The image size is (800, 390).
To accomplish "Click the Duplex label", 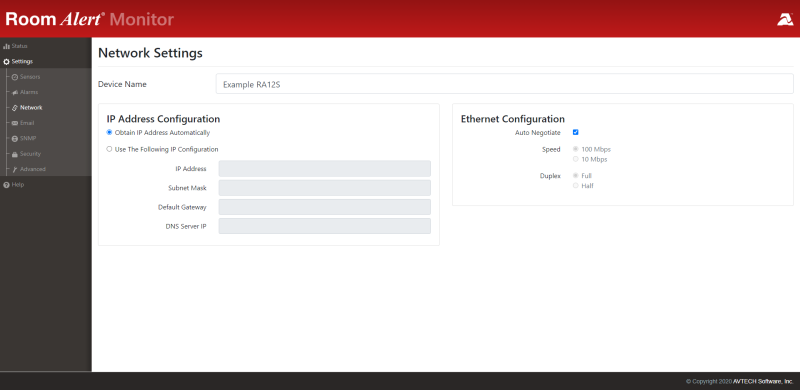I will 550,176.
